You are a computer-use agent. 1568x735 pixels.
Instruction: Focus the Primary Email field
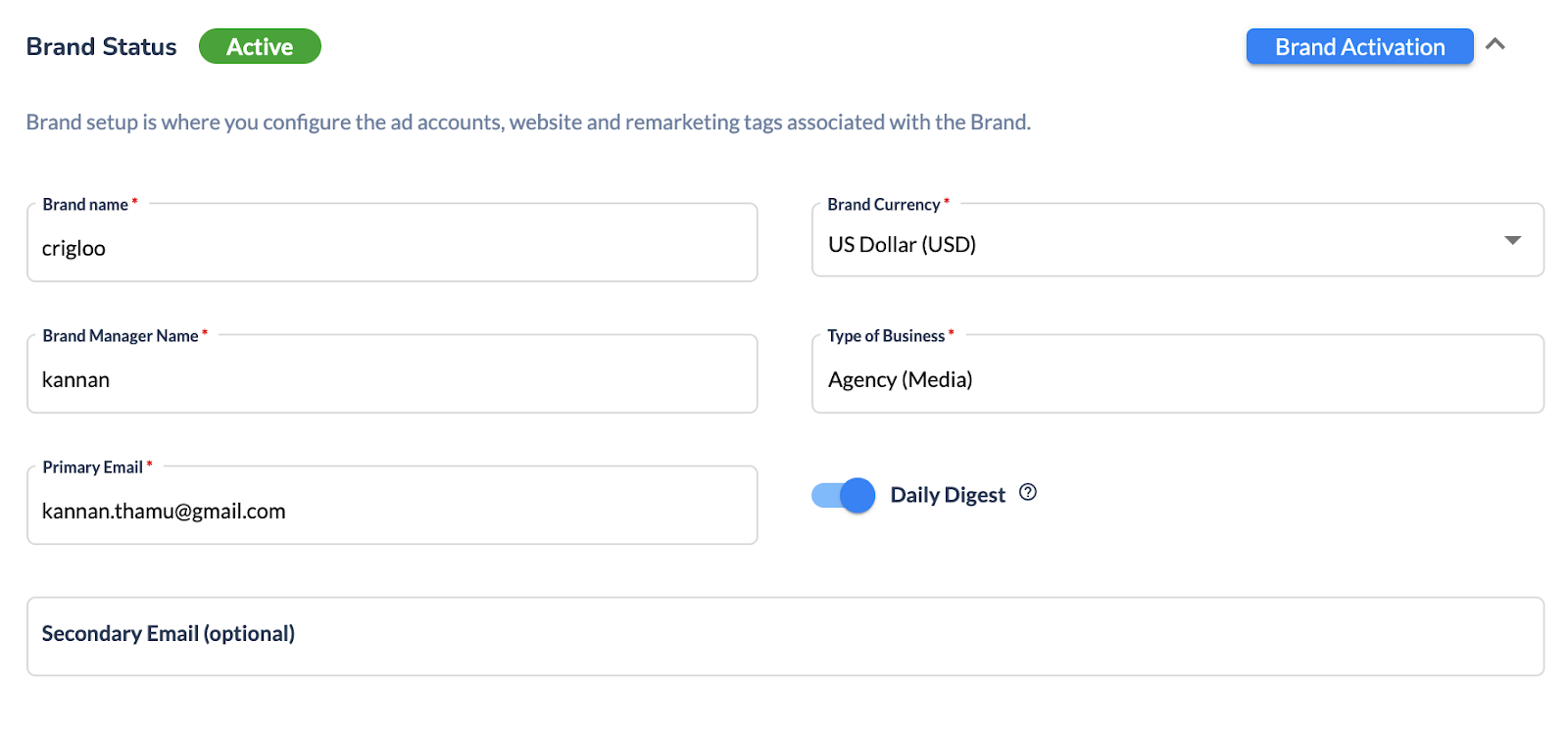coord(392,506)
